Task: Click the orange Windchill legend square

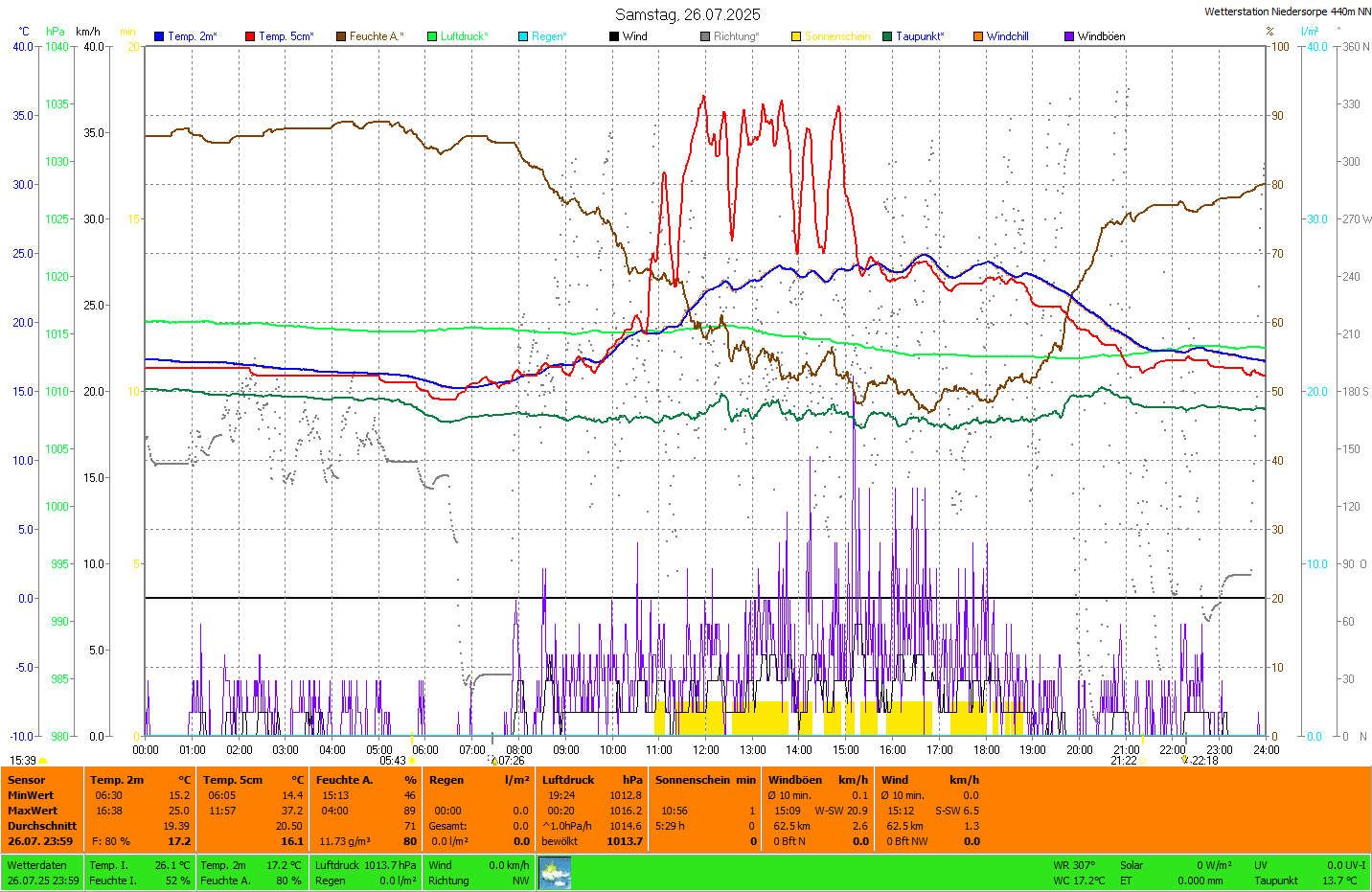Action: coord(978,36)
